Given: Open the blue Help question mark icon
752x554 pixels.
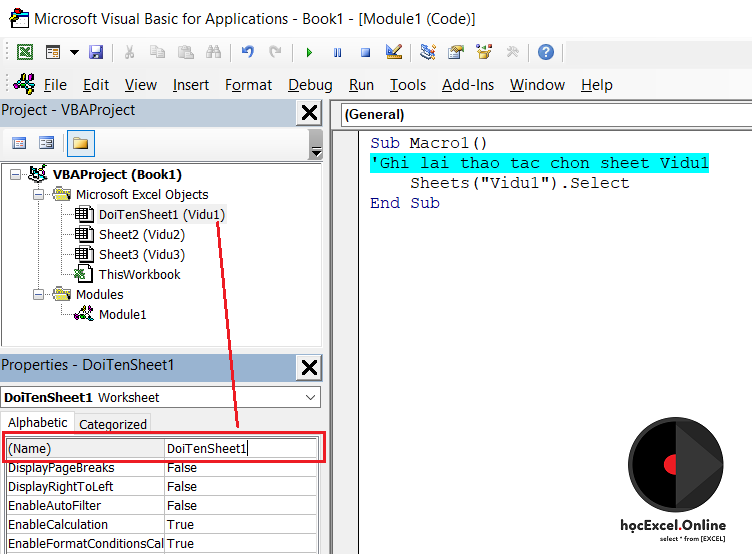Looking at the screenshot, I should 546,52.
